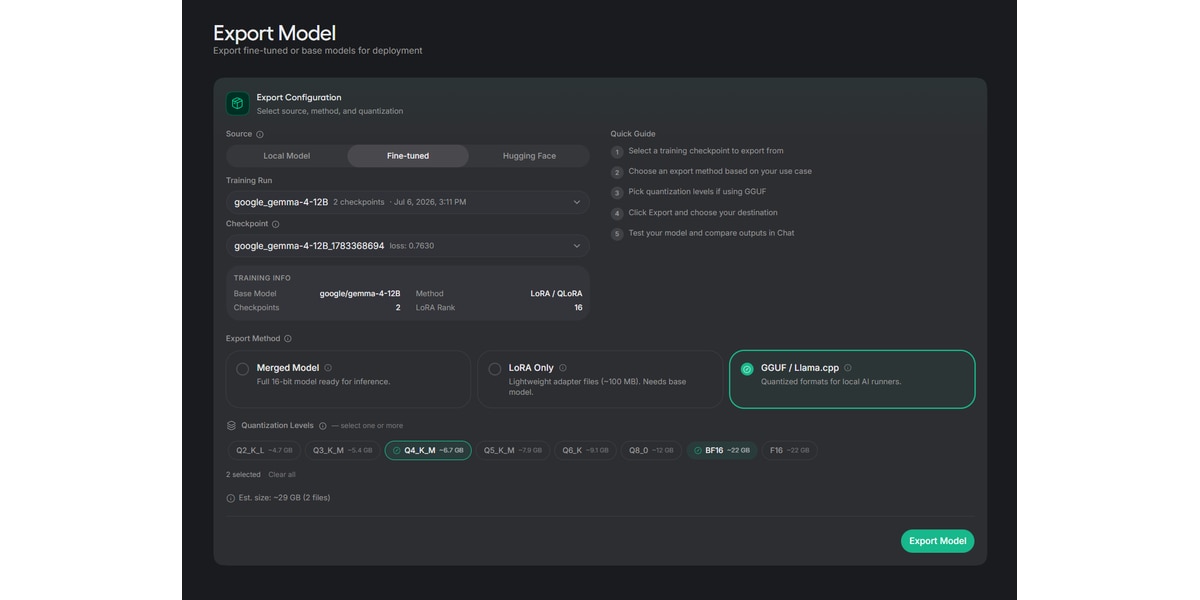Click Quick Guide step 'Click Export and choose your destination'
Viewport: 1200px width, 600px height.
(x=703, y=213)
